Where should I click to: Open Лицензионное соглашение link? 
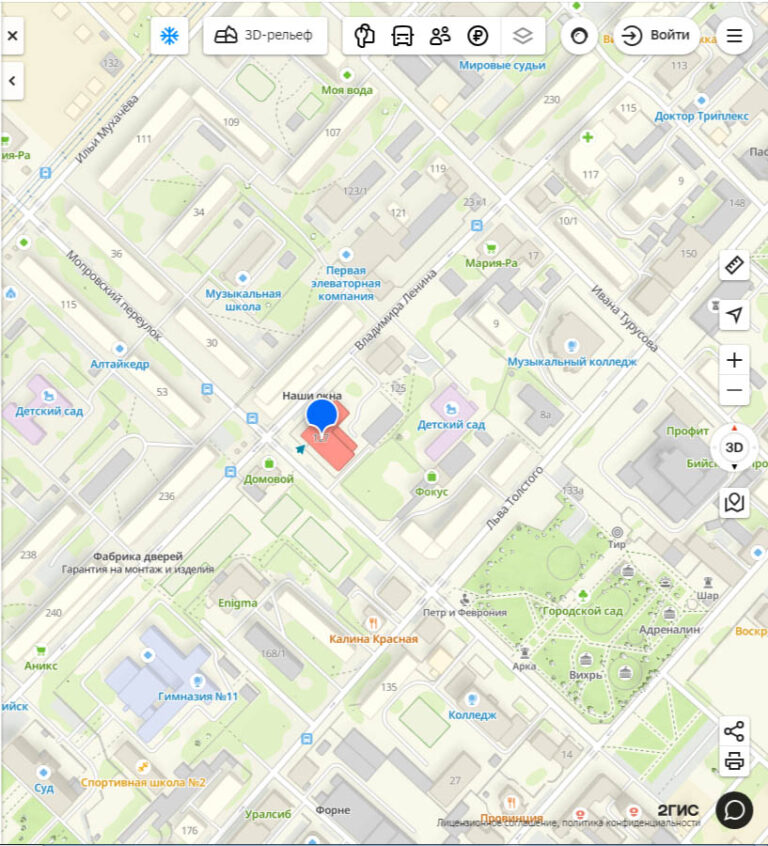[497, 823]
